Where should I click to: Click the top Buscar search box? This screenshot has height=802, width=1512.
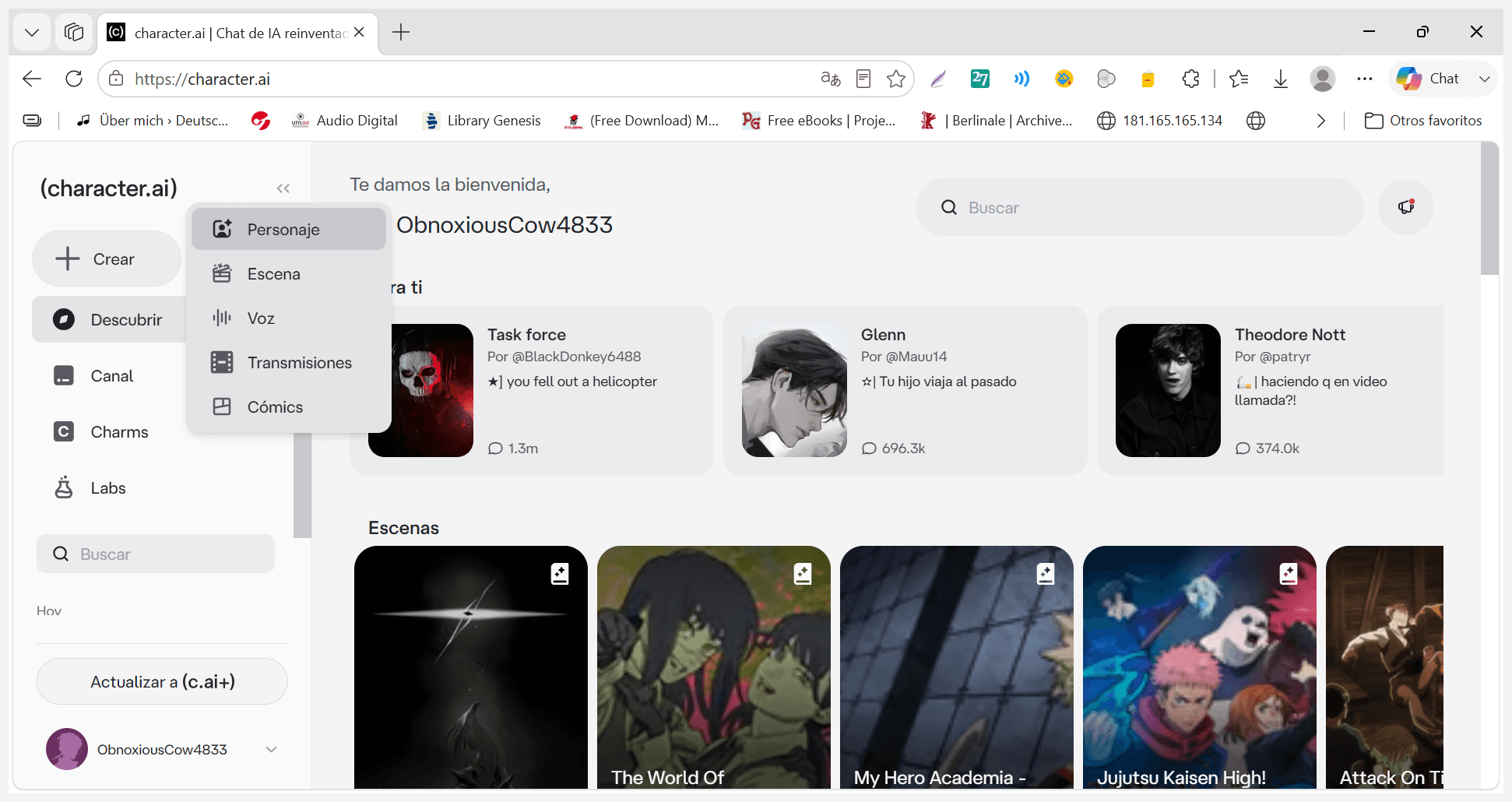(1140, 207)
